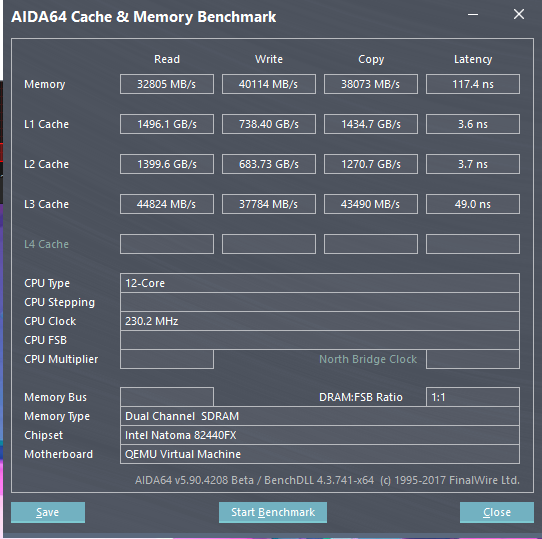Click the L3 Cache Latency 49.0 ns field
Viewport: 542px width, 539px height.
point(473,204)
